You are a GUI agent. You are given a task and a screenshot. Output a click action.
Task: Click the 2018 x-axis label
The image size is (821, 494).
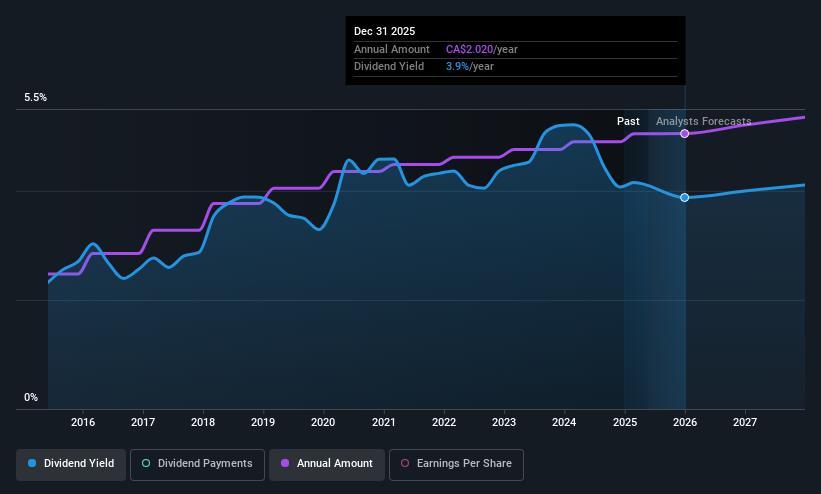[203, 422]
